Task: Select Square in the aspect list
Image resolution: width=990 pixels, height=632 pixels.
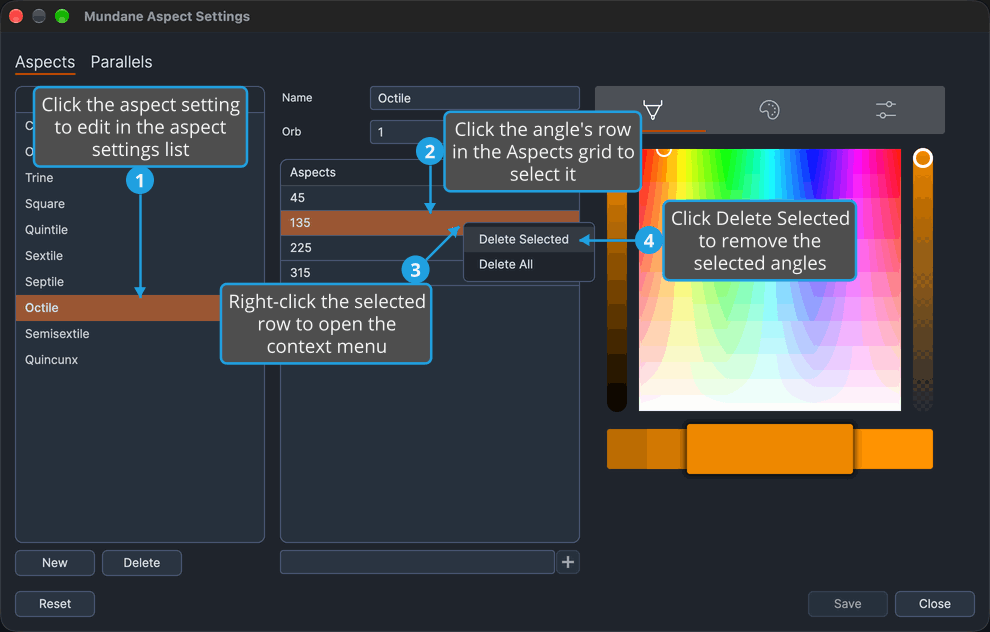Action: pos(139,204)
